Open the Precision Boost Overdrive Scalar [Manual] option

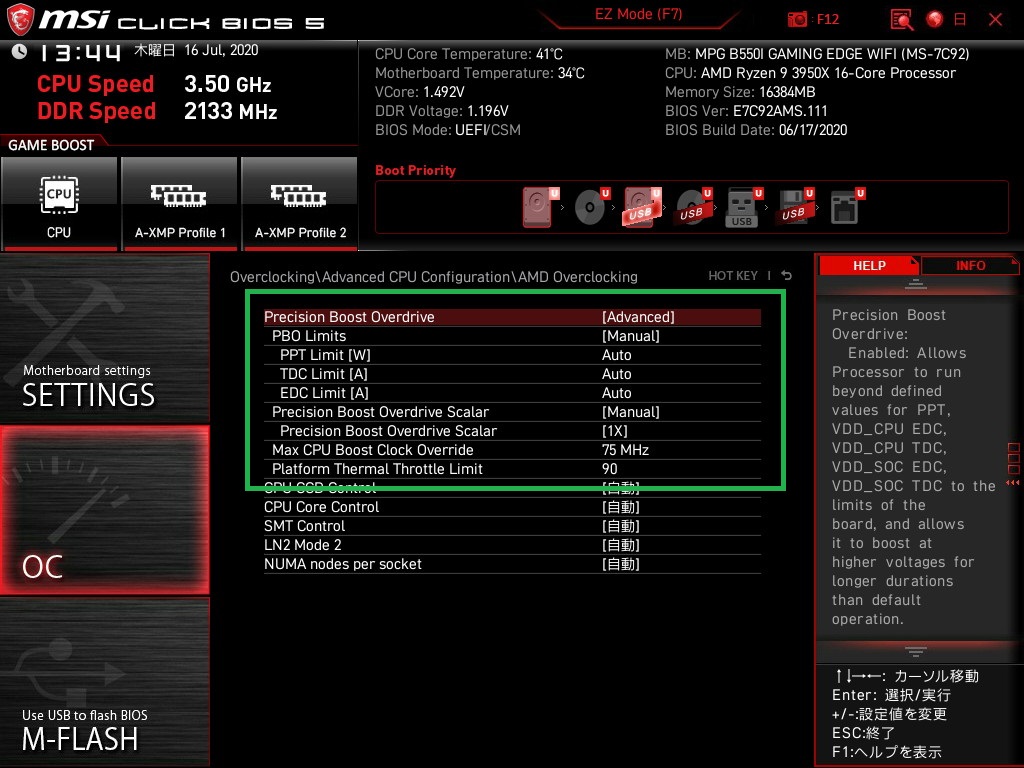(631, 412)
